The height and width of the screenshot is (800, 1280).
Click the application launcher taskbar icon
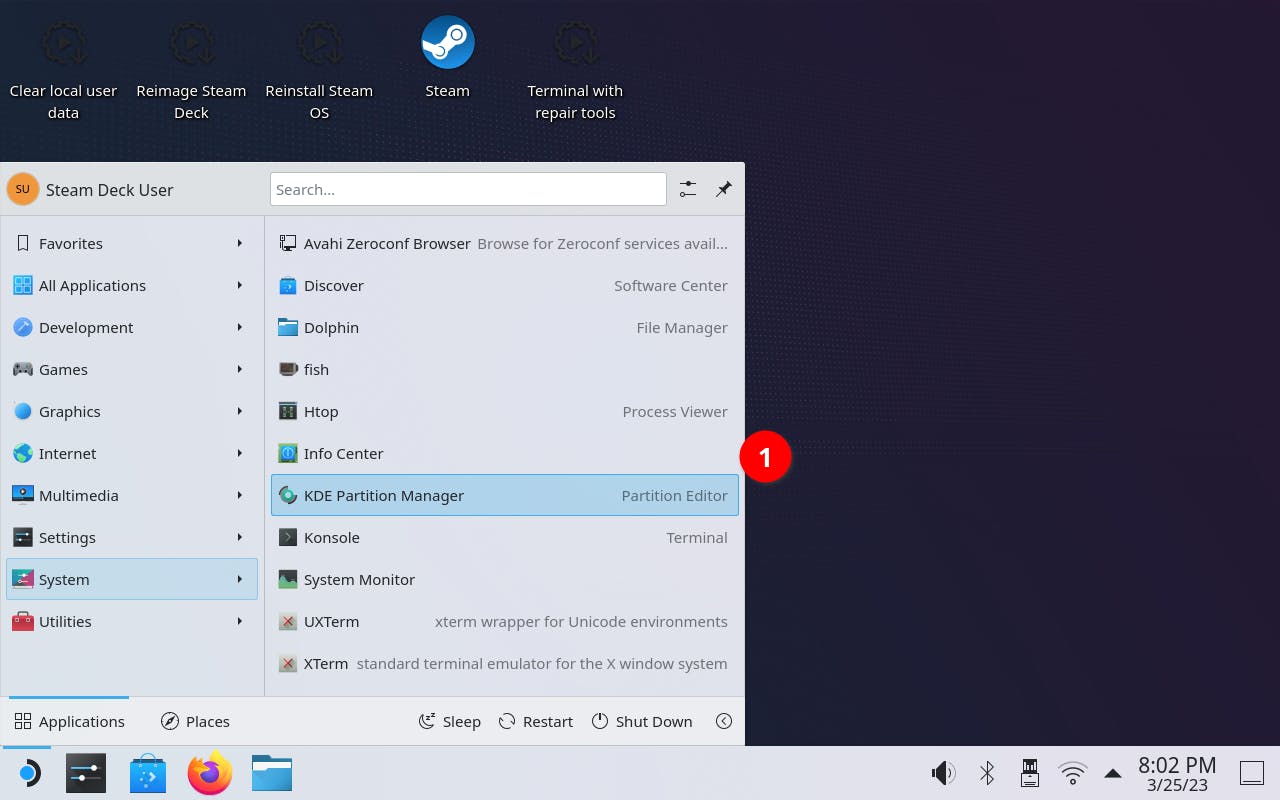[27, 773]
